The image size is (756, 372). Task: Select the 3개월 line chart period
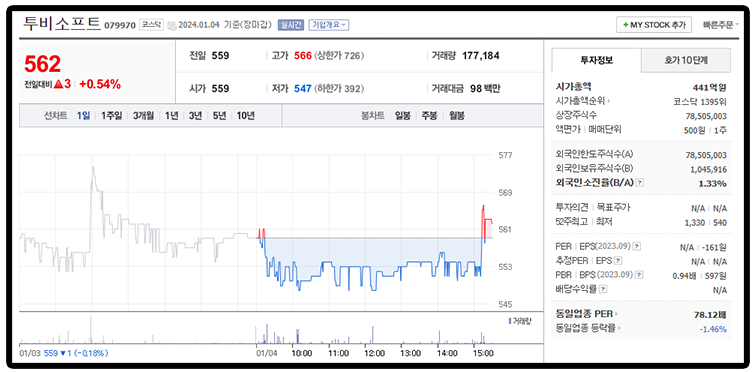143,116
